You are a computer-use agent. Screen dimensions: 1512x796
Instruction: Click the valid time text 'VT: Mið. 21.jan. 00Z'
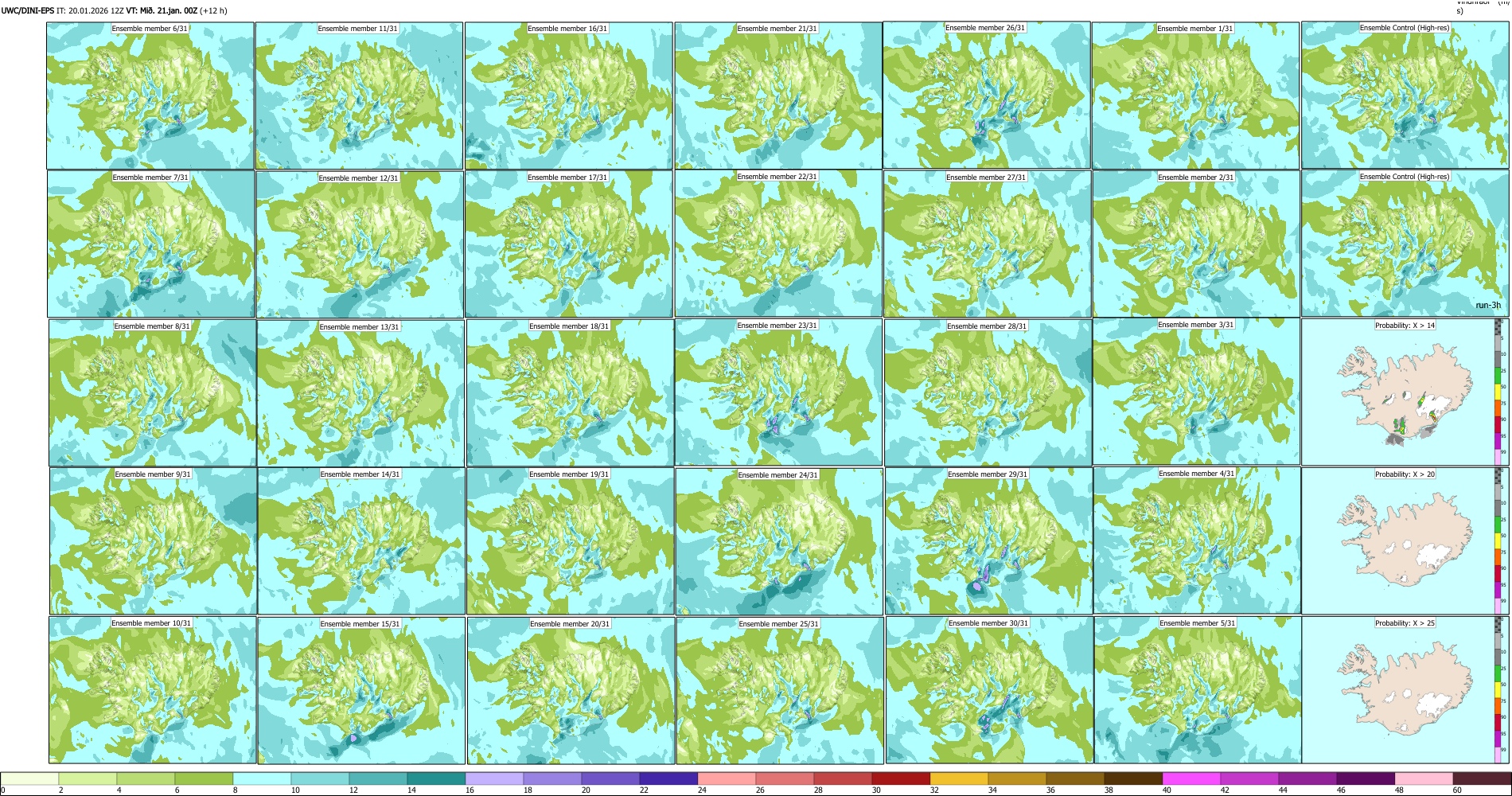tap(162, 10)
